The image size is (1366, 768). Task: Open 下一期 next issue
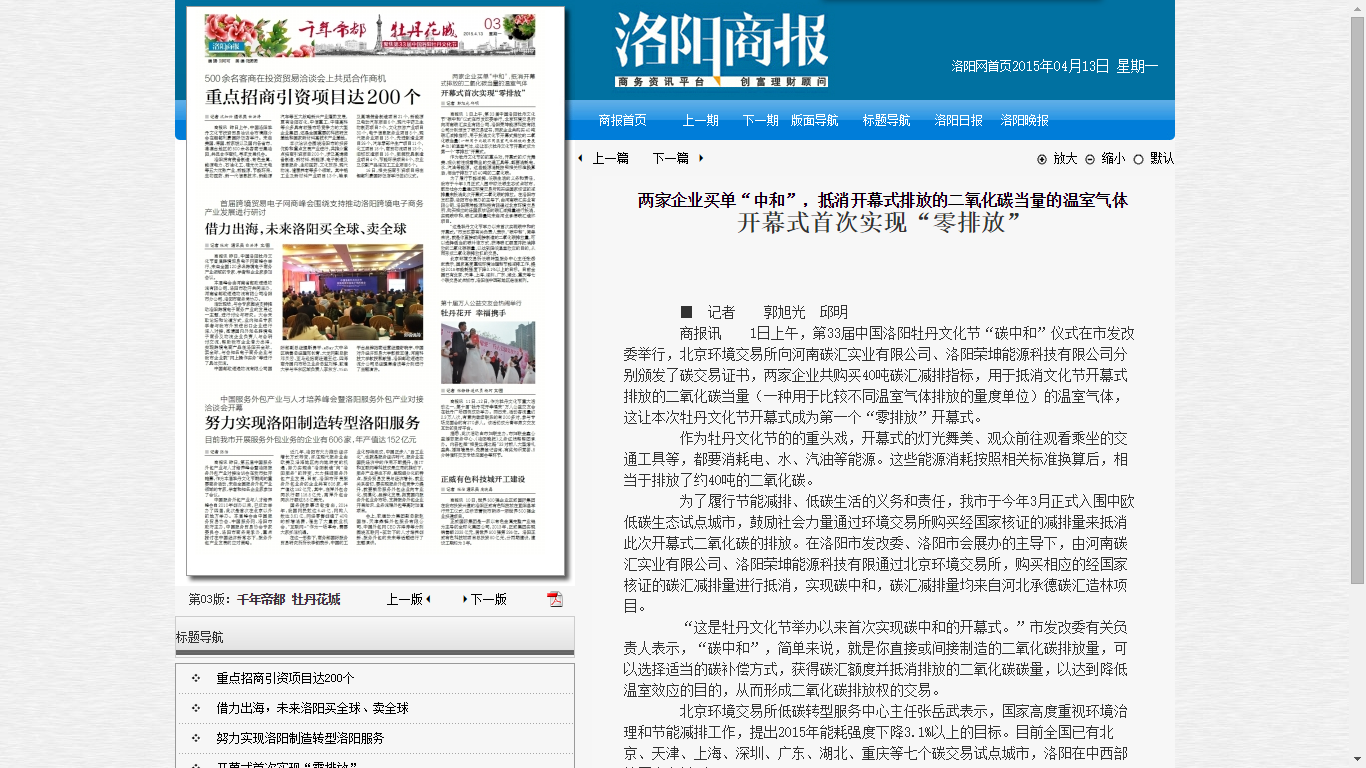[x=760, y=120]
